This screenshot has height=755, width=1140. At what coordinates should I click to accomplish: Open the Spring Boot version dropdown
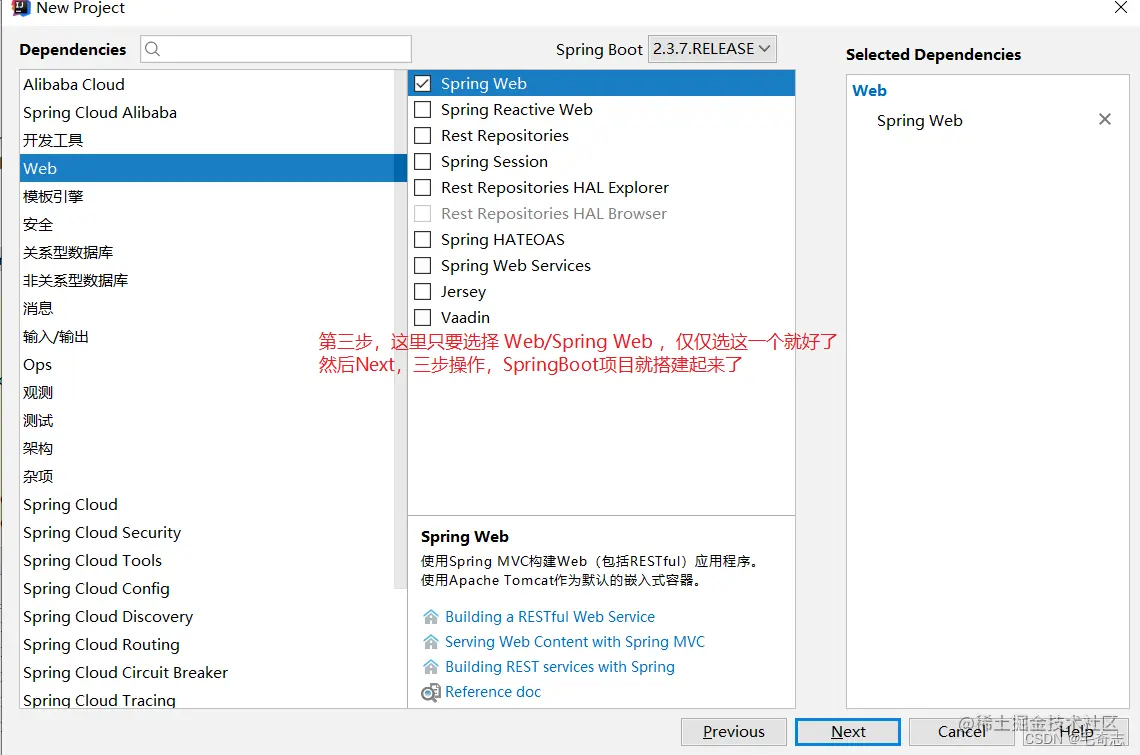tap(712, 49)
